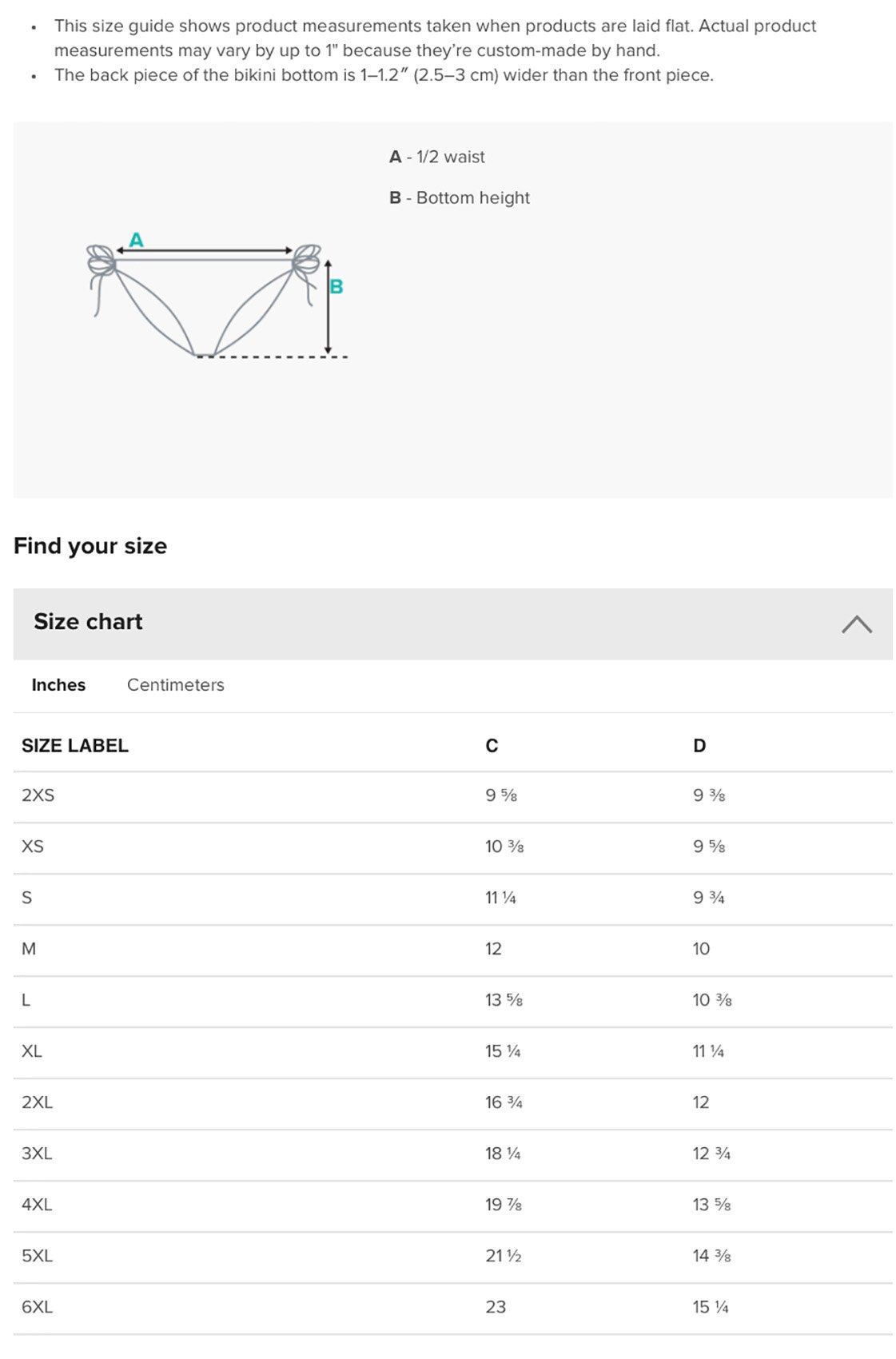Select the 2XS size row
Viewport: 896px width, 1359px height.
pos(453,796)
